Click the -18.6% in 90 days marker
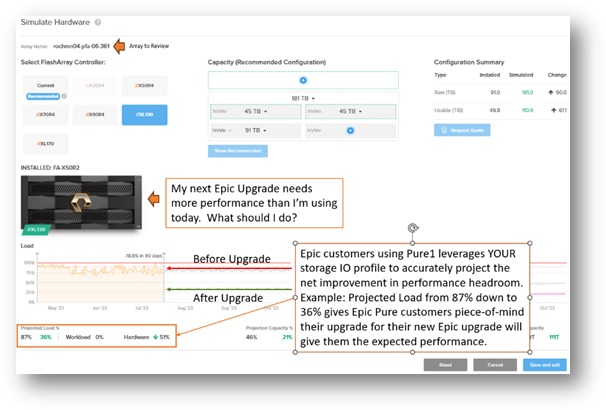 coord(143,256)
